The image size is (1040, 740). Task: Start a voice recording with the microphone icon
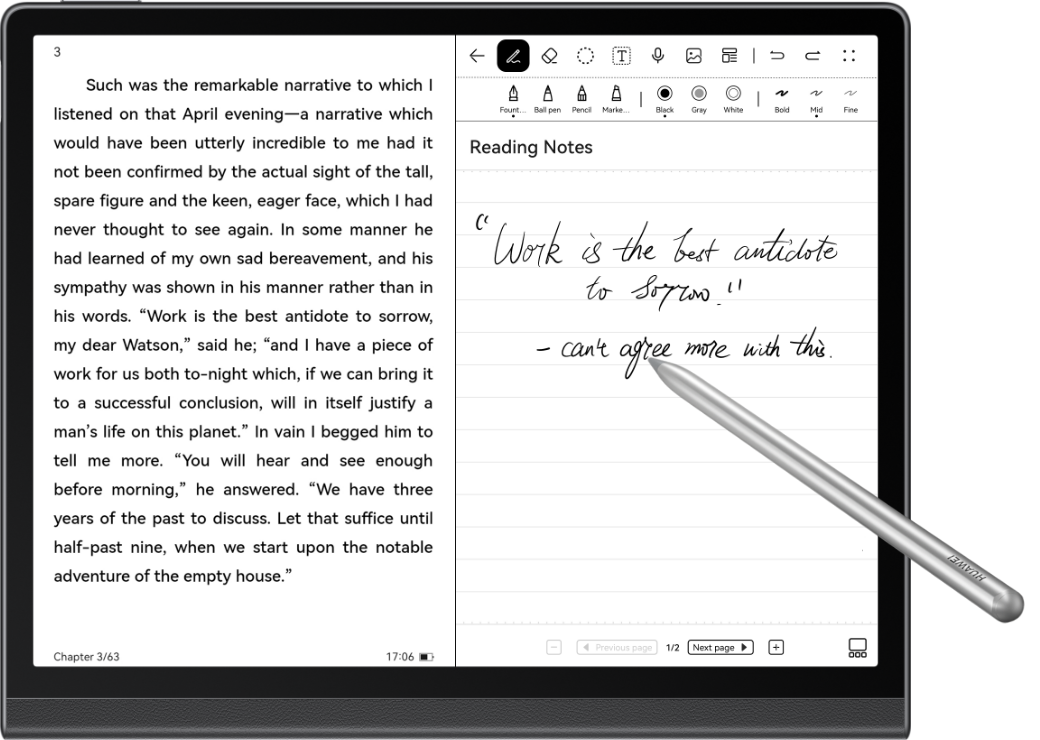pyautogui.click(x=657, y=55)
